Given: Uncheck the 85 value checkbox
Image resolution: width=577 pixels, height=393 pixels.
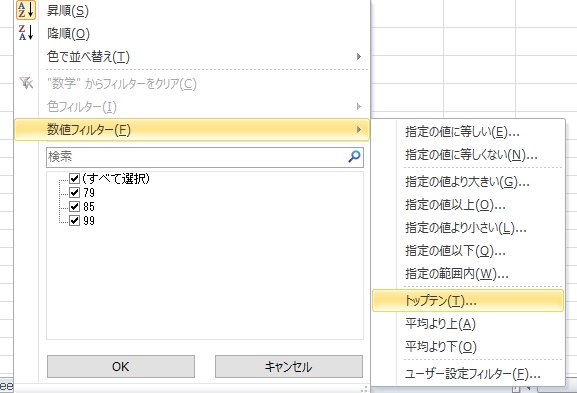Looking at the screenshot, I should tap(75, 206).
